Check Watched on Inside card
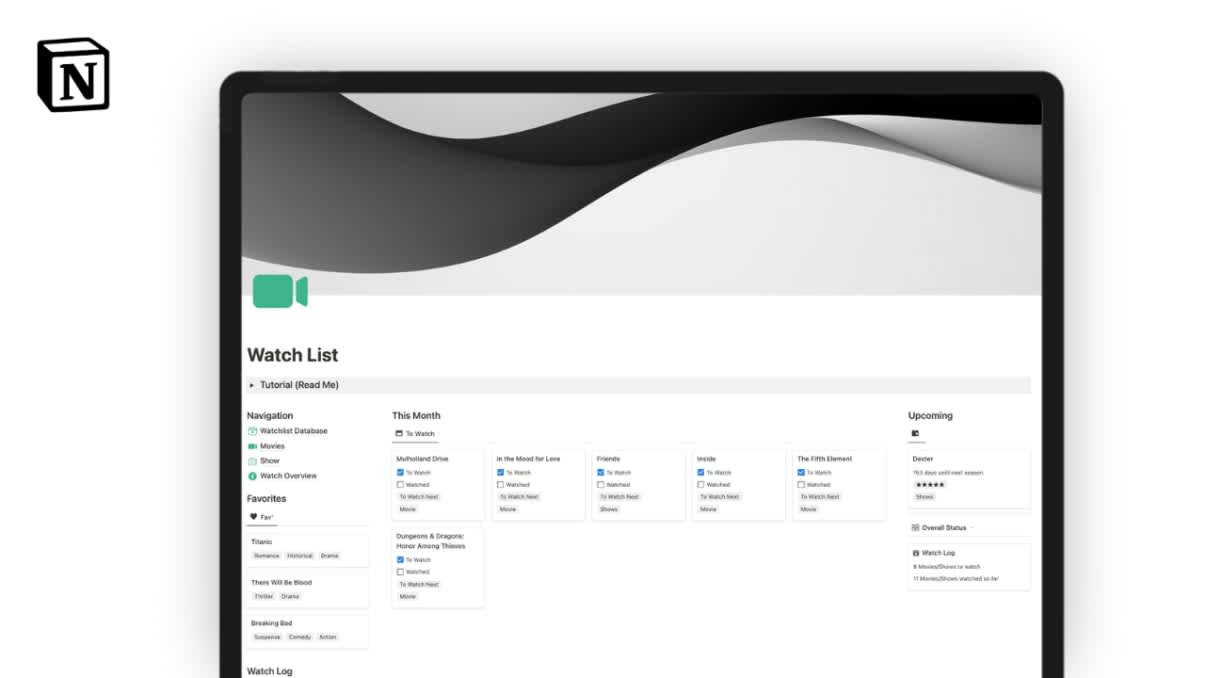Screen dimensions: 1205x678 click(x=701, y=485)
